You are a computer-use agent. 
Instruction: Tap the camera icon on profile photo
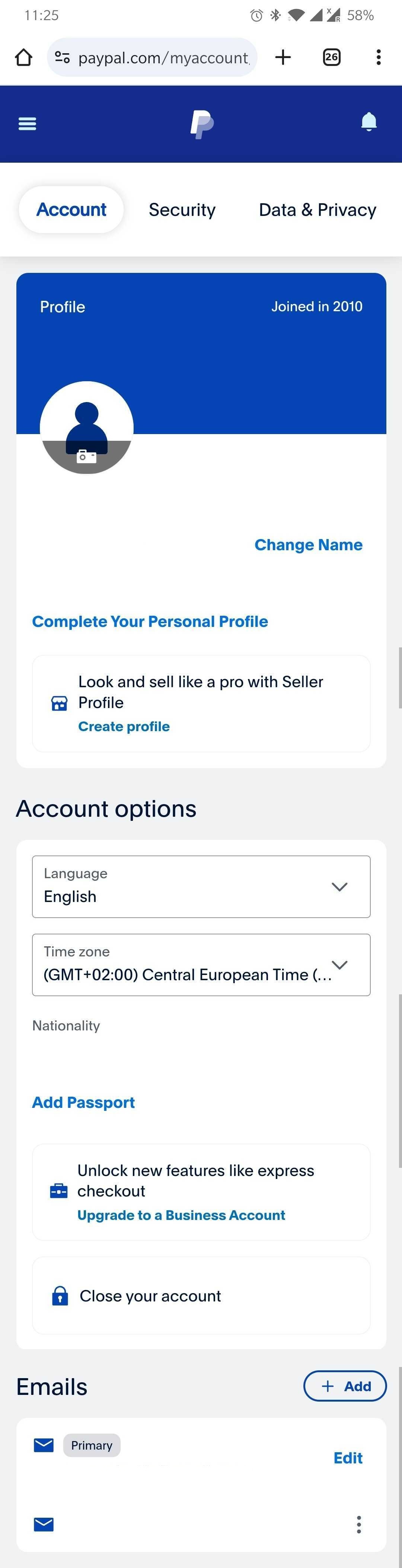(x=86, y=456)
